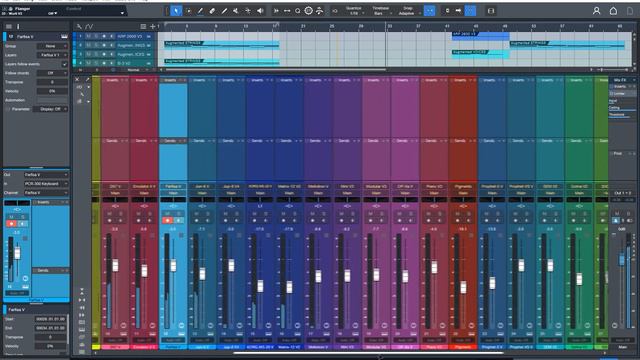Open the In PCR-300 Keyboard dropdown
This screenshot has width=640, height=360.
click(45, 184)
